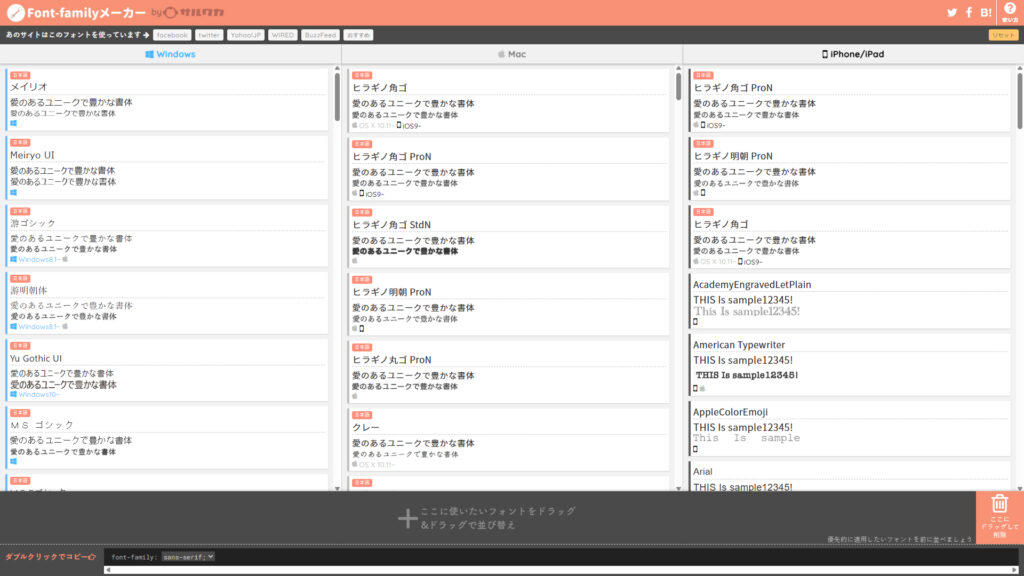Click the font-family code output field

(x=562, y=557)
